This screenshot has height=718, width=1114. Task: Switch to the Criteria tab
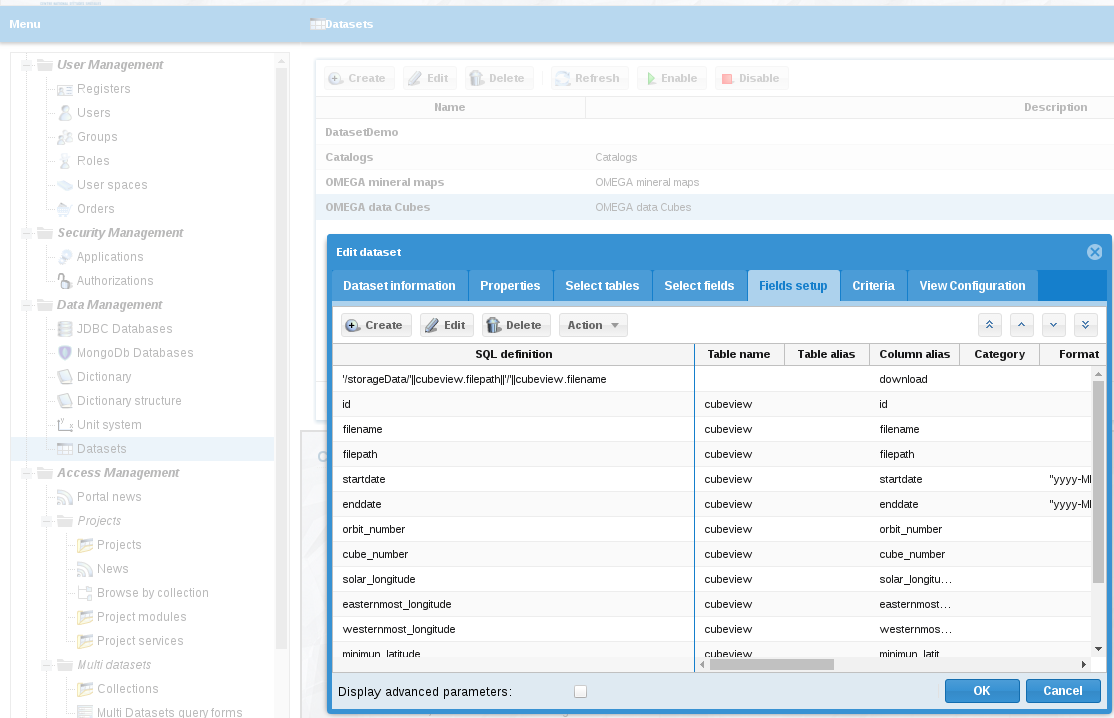tap(873, 286)
